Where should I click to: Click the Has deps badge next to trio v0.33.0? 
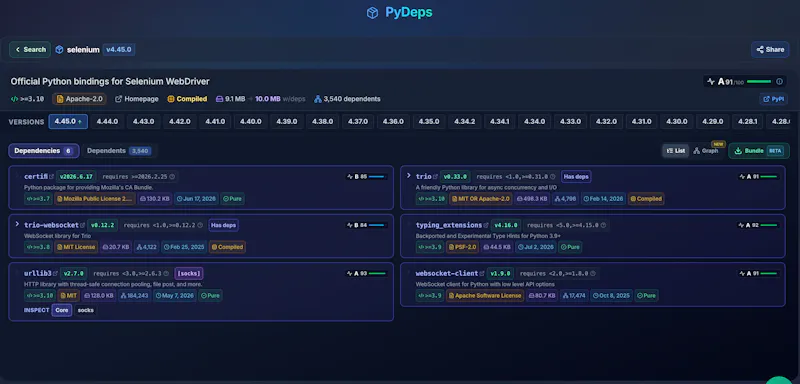[576, 177]
